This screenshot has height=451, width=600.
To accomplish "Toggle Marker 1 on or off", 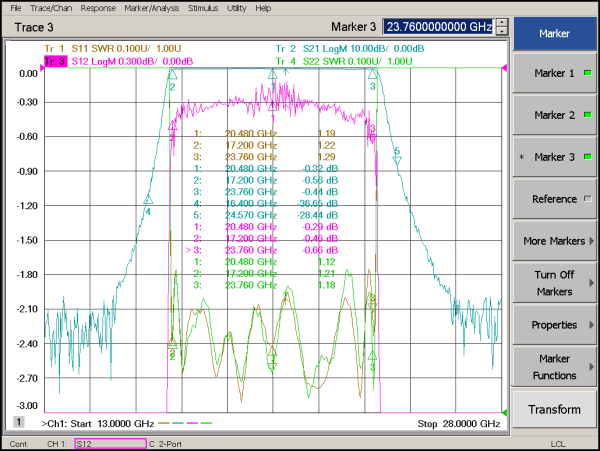I will pyautogui.click(x=555, y=73).
